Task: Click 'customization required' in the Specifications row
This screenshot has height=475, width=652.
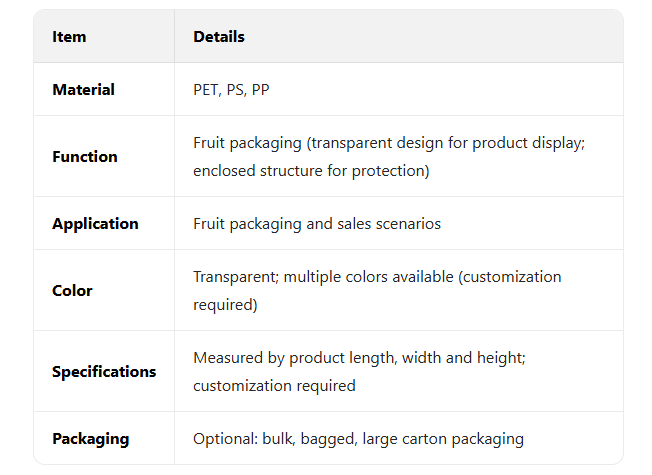Action: point(274,386)
